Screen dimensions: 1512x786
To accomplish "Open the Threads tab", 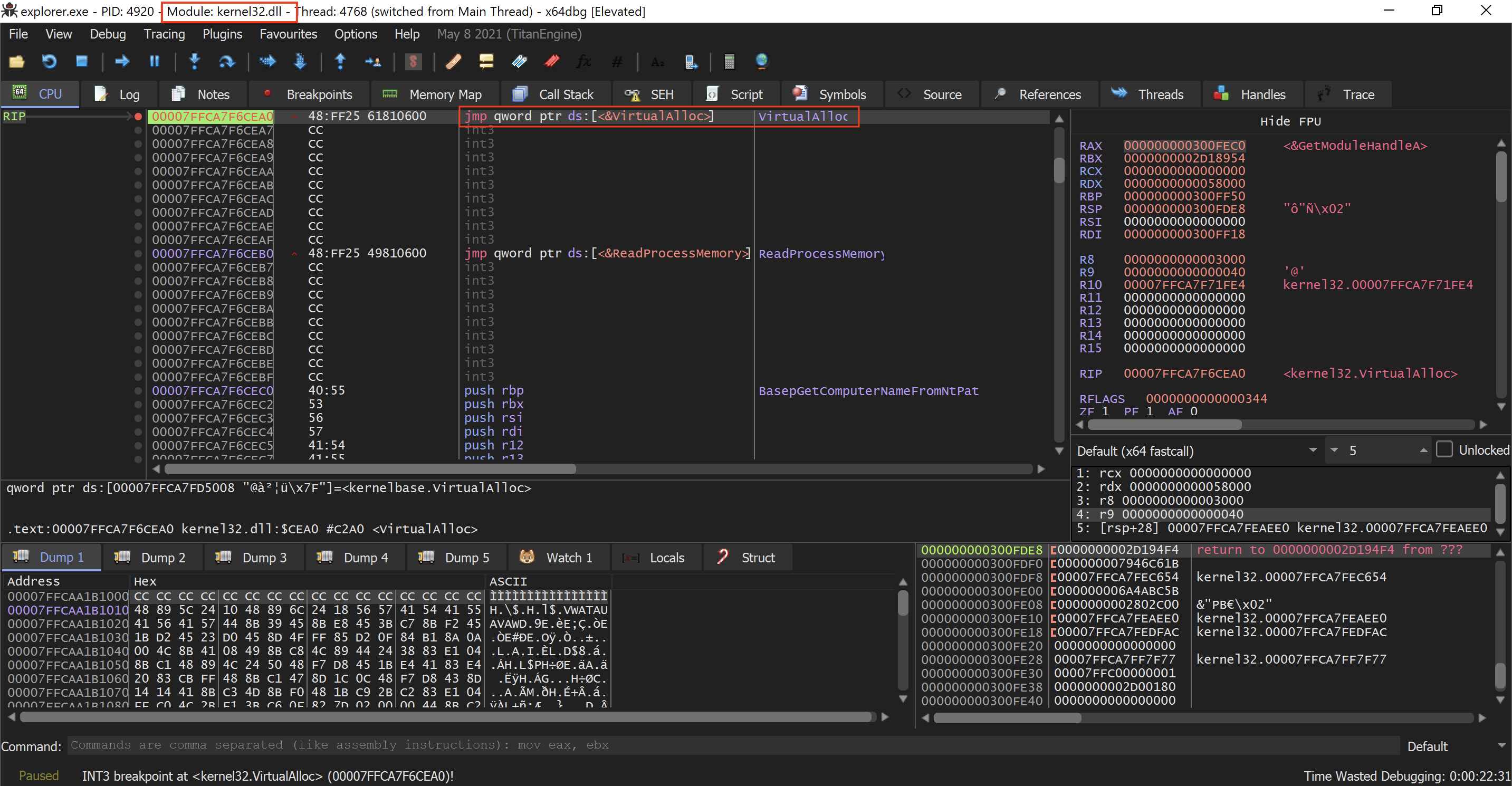I will 1150,94.
